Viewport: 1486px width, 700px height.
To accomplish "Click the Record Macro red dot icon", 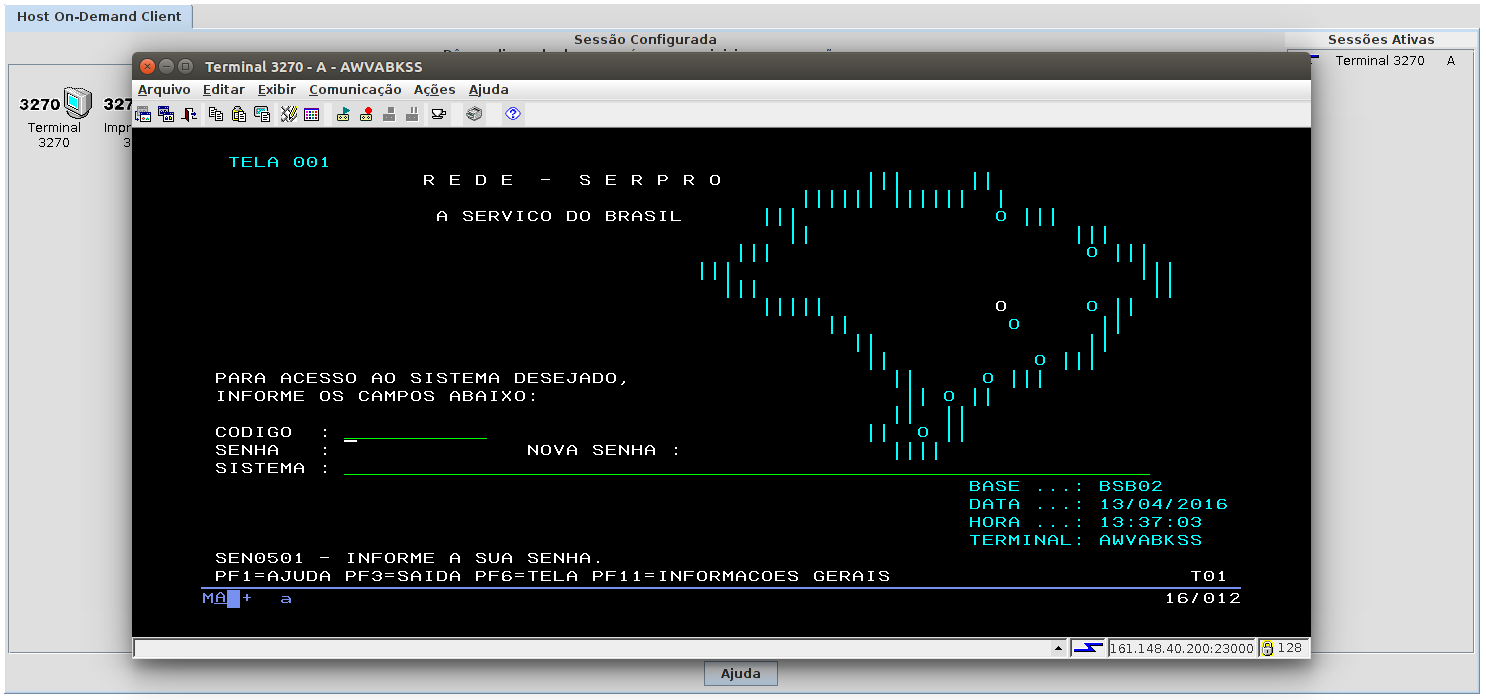I will [367, 114].
